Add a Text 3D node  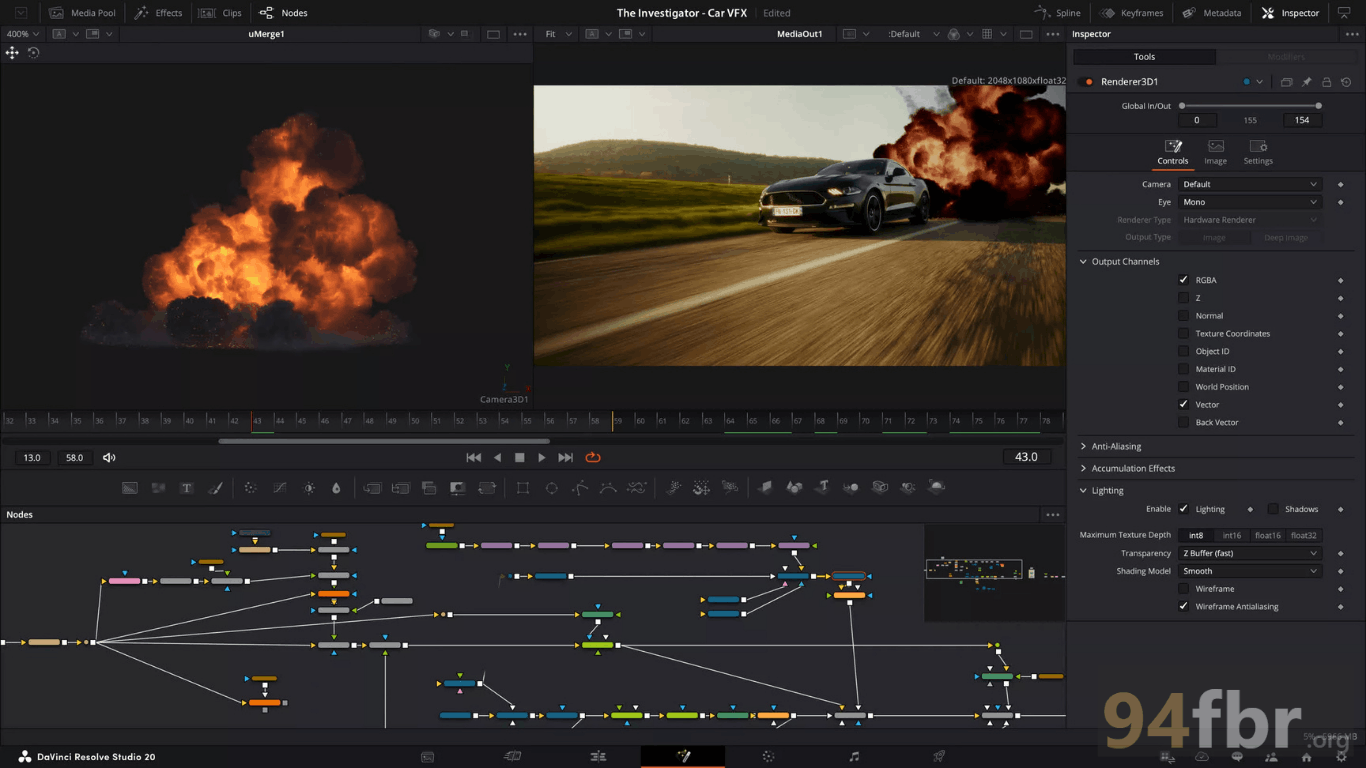pos(822,488)
